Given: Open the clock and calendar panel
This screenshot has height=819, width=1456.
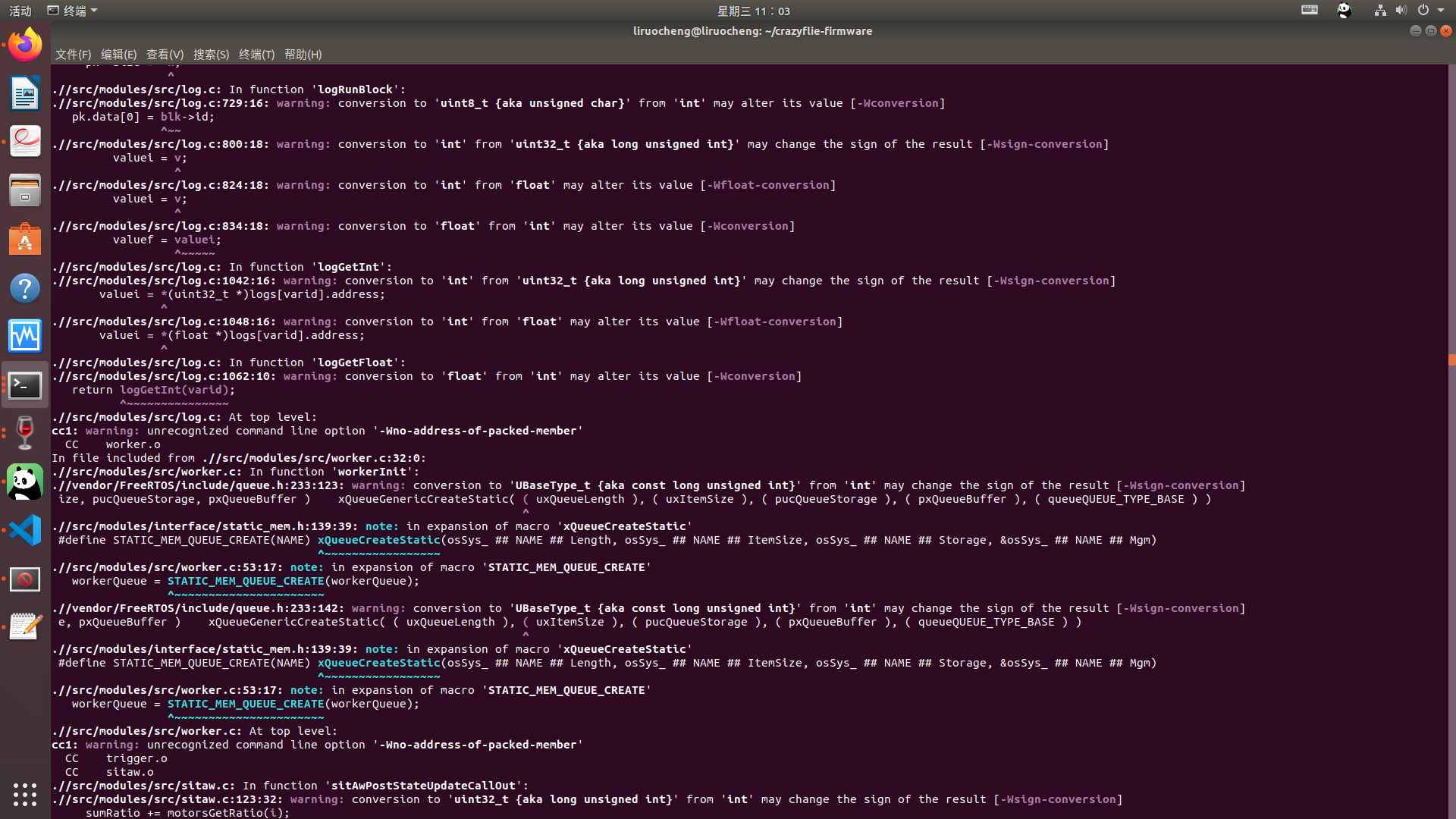Looking at the screenshot, I should (x=753, y=11).
